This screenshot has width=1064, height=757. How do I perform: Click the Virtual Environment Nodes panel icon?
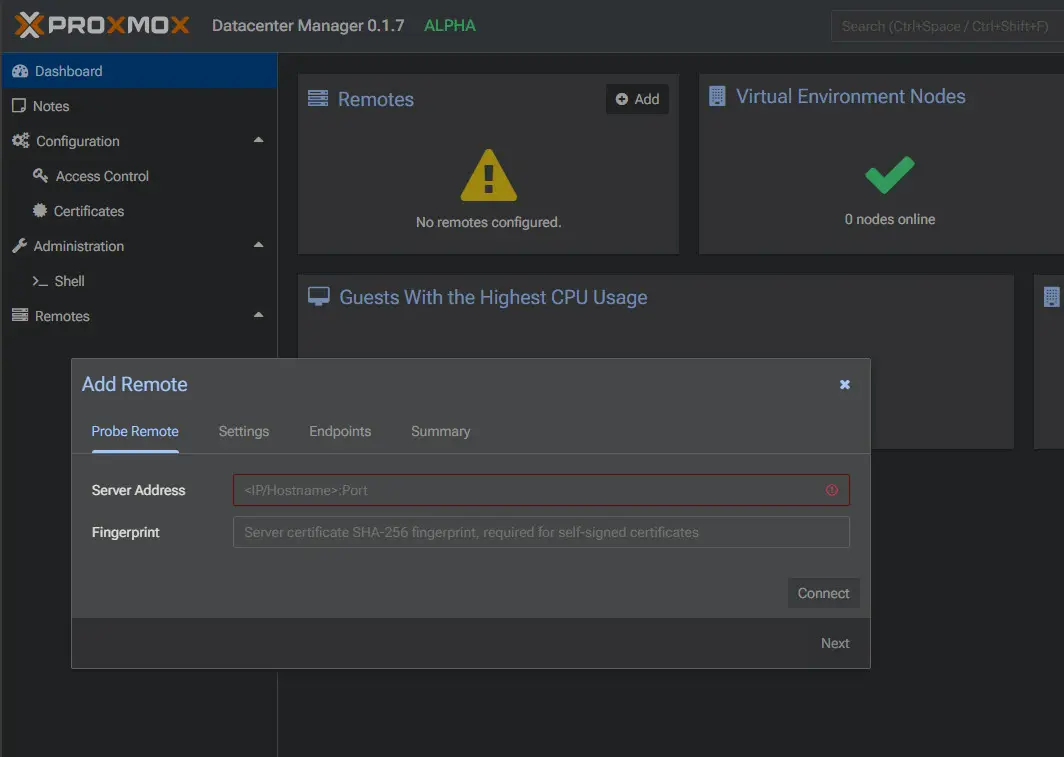click(715, 95)
